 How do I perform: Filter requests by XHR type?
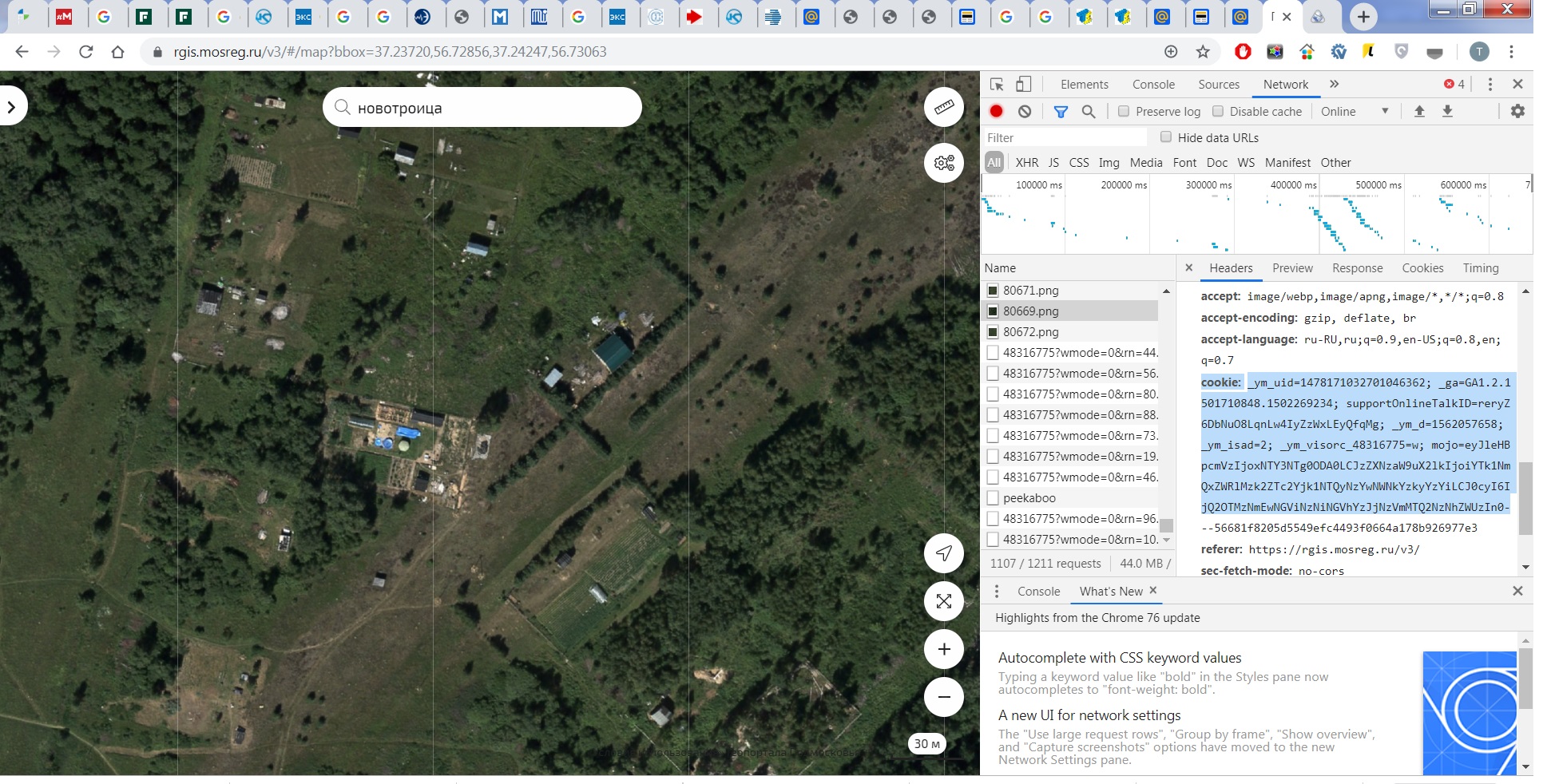pos(1026,163)
